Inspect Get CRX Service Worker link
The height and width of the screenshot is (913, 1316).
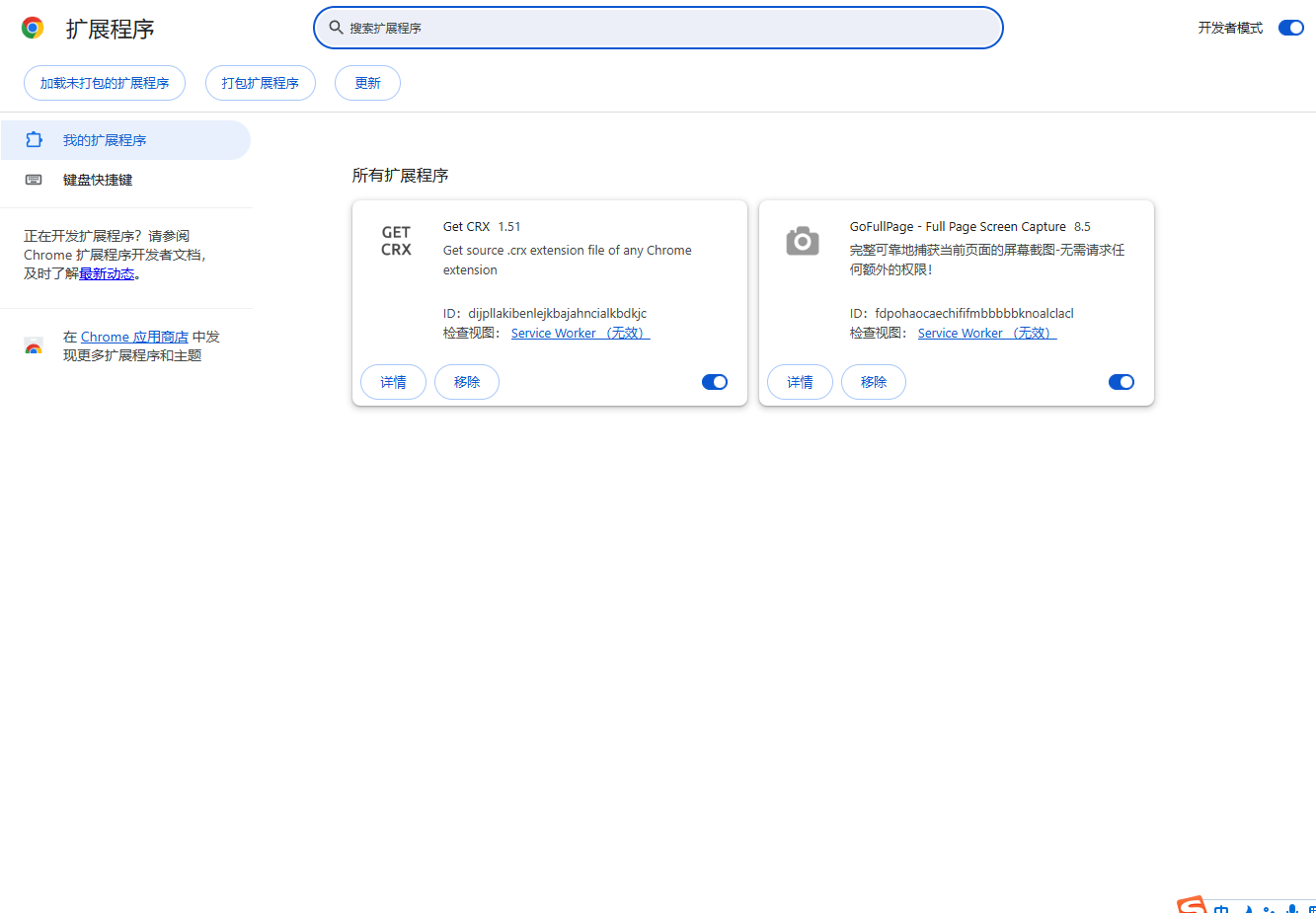(580, 334)
